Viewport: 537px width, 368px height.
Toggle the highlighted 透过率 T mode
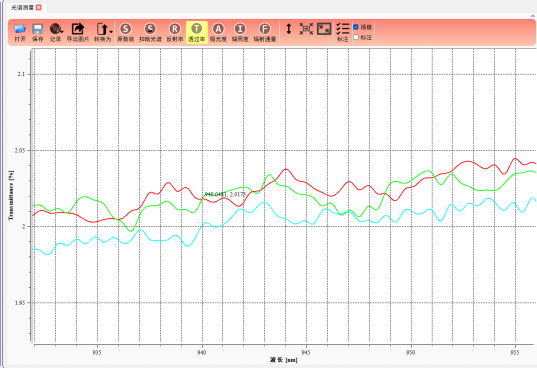[x=197, y=33]
